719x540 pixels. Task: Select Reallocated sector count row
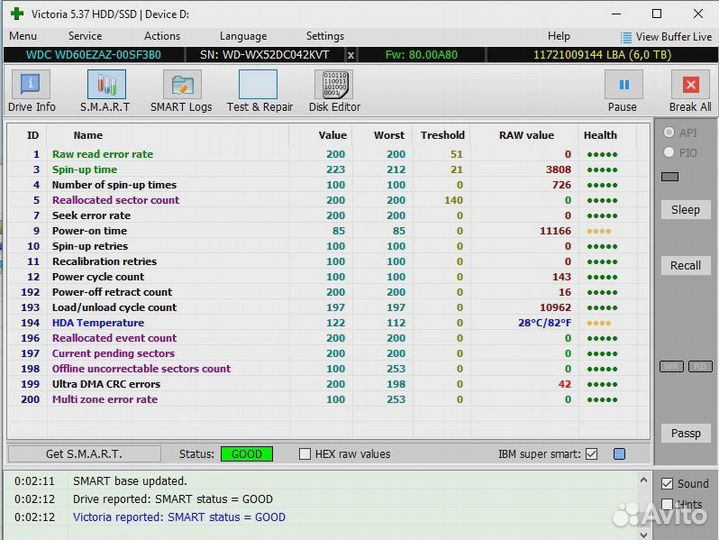click(x=328, y=200)
